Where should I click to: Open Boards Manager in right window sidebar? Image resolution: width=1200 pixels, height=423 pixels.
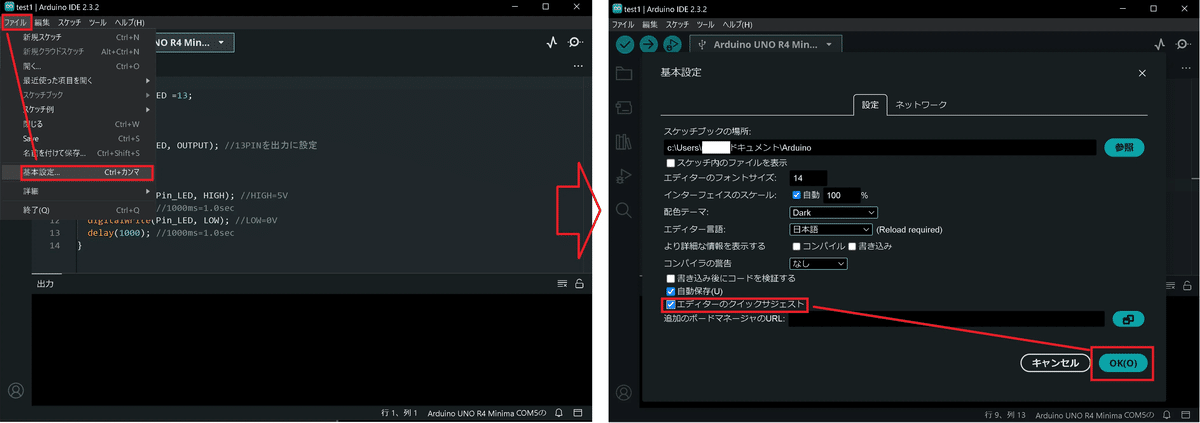(624, 107)
